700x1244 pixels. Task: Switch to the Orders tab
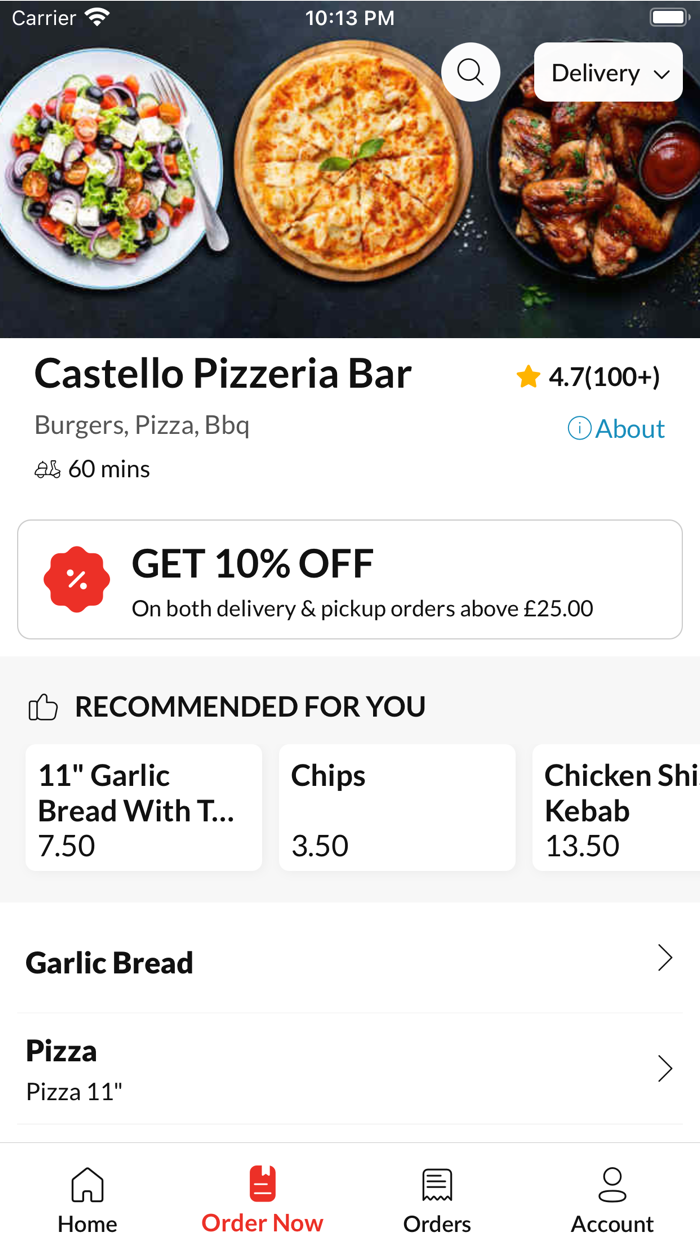(437, 1198)
